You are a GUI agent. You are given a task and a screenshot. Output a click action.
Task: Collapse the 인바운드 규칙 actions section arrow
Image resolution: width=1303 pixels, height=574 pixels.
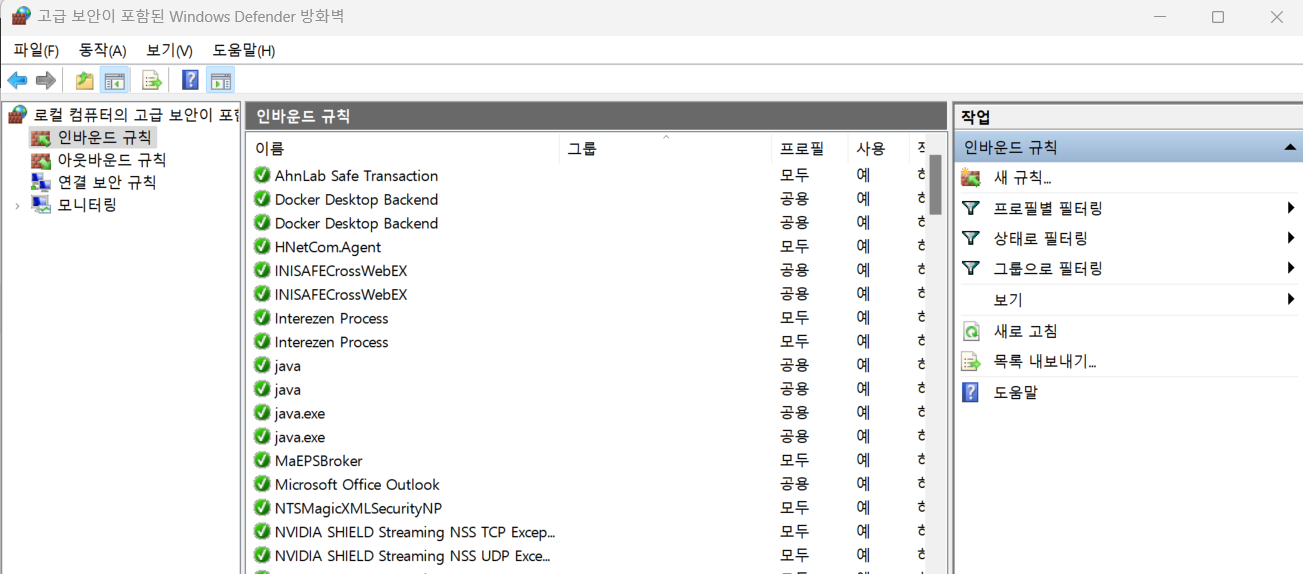(1290, 147)
